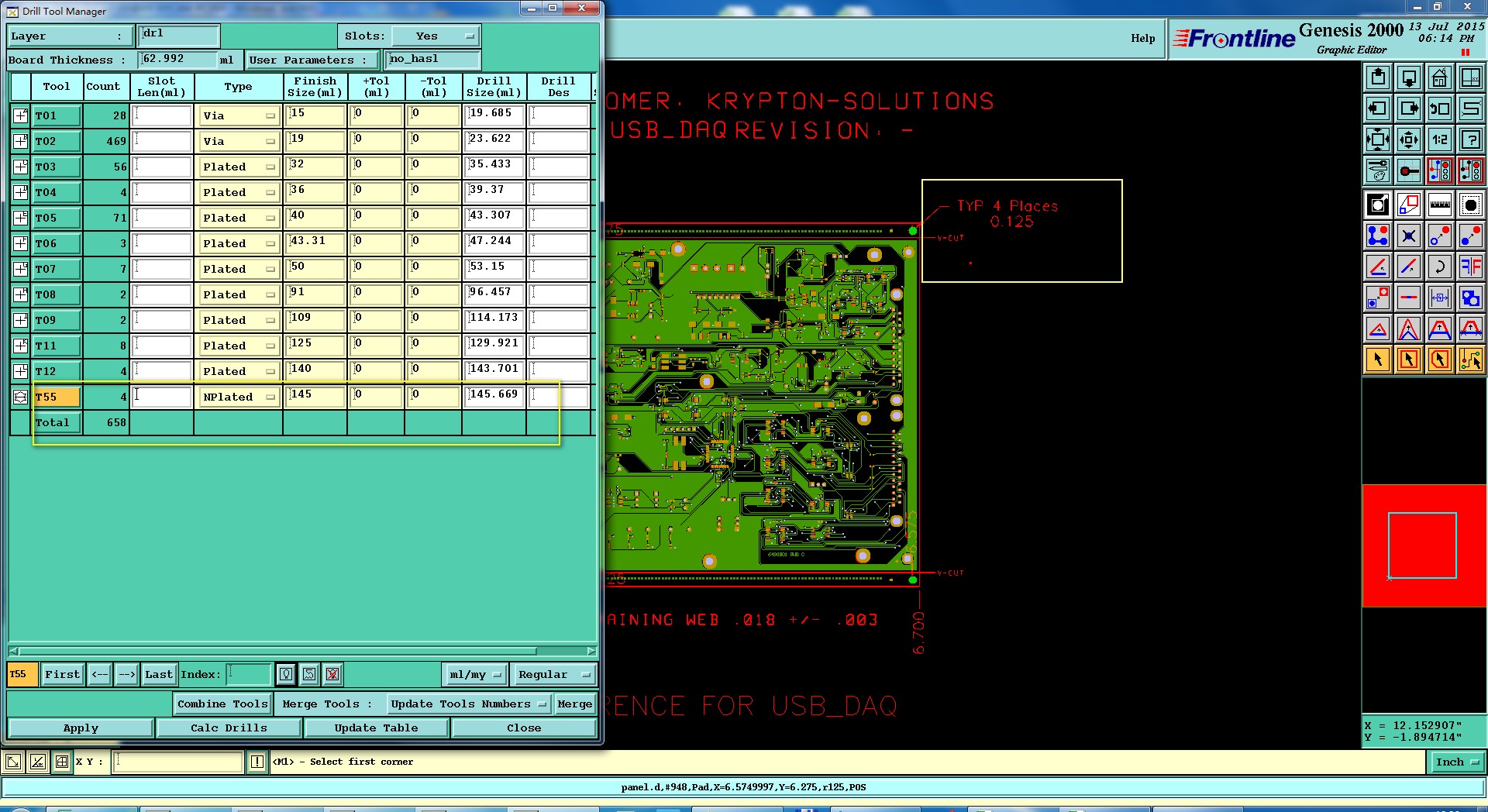Toggle the red-highlighted layer display icon, right one
The width and height of the screenshot is (1488, 812).
1470,170
